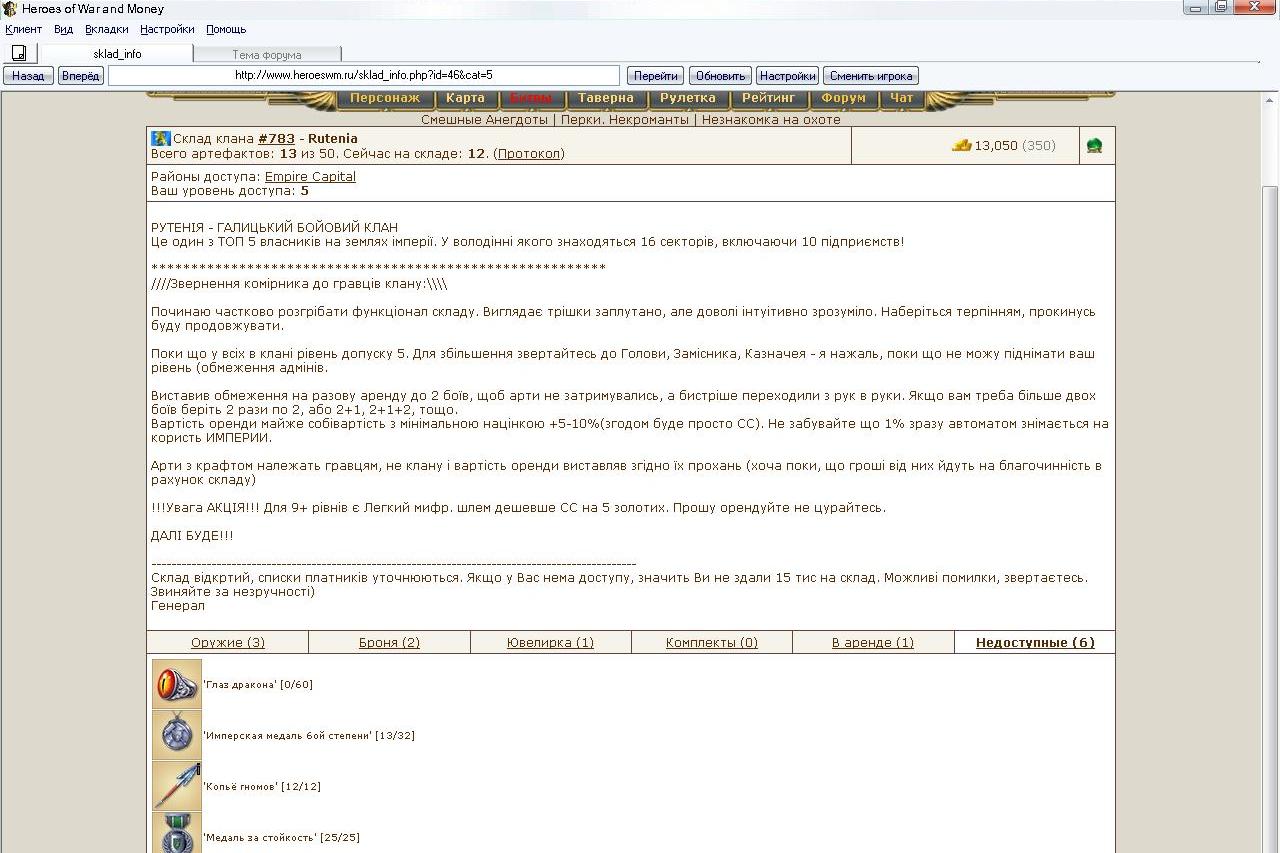
Task: Switch to the sklad_info tab
Action: coord(117,54)
